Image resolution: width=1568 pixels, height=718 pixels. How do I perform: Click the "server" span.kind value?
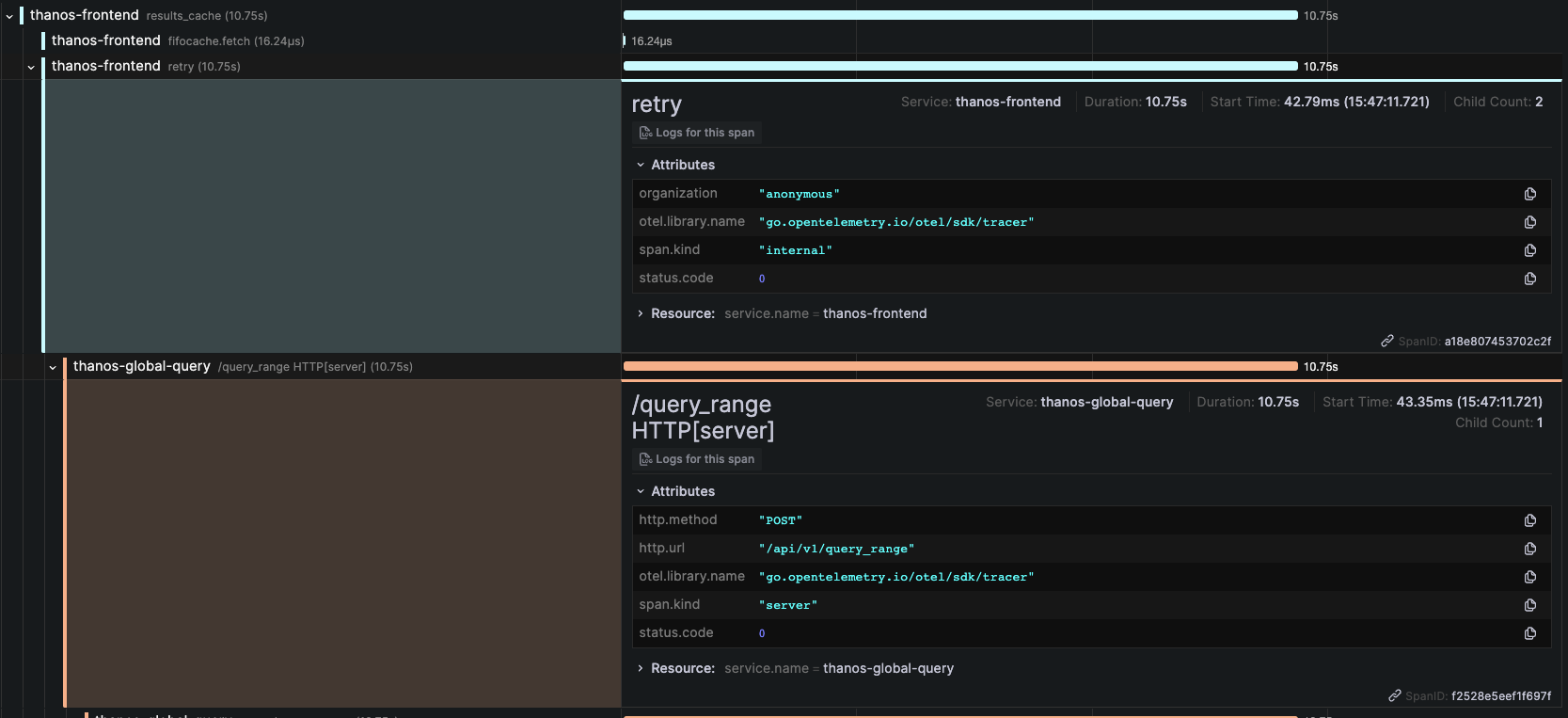788,605
